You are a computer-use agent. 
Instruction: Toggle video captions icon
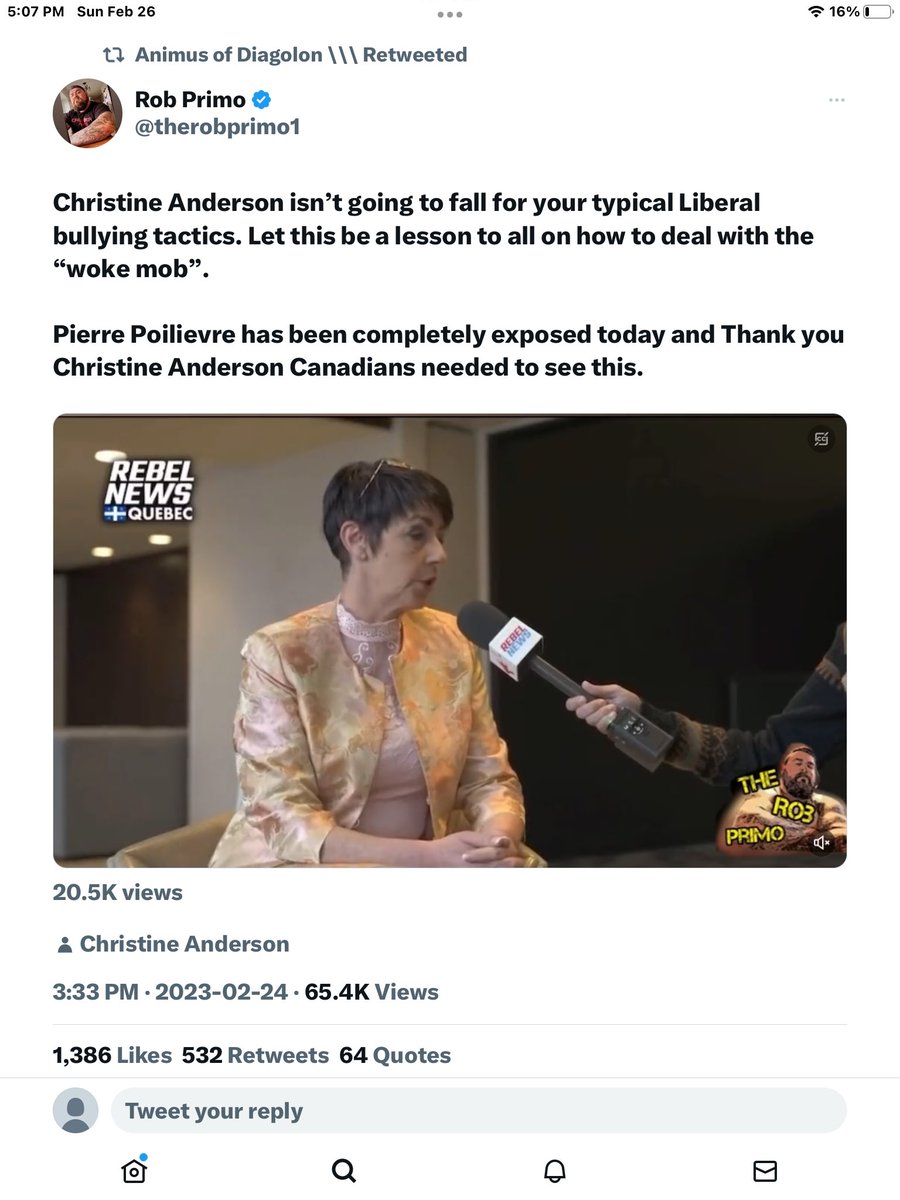pyautogui.click(x=821, y=438)
